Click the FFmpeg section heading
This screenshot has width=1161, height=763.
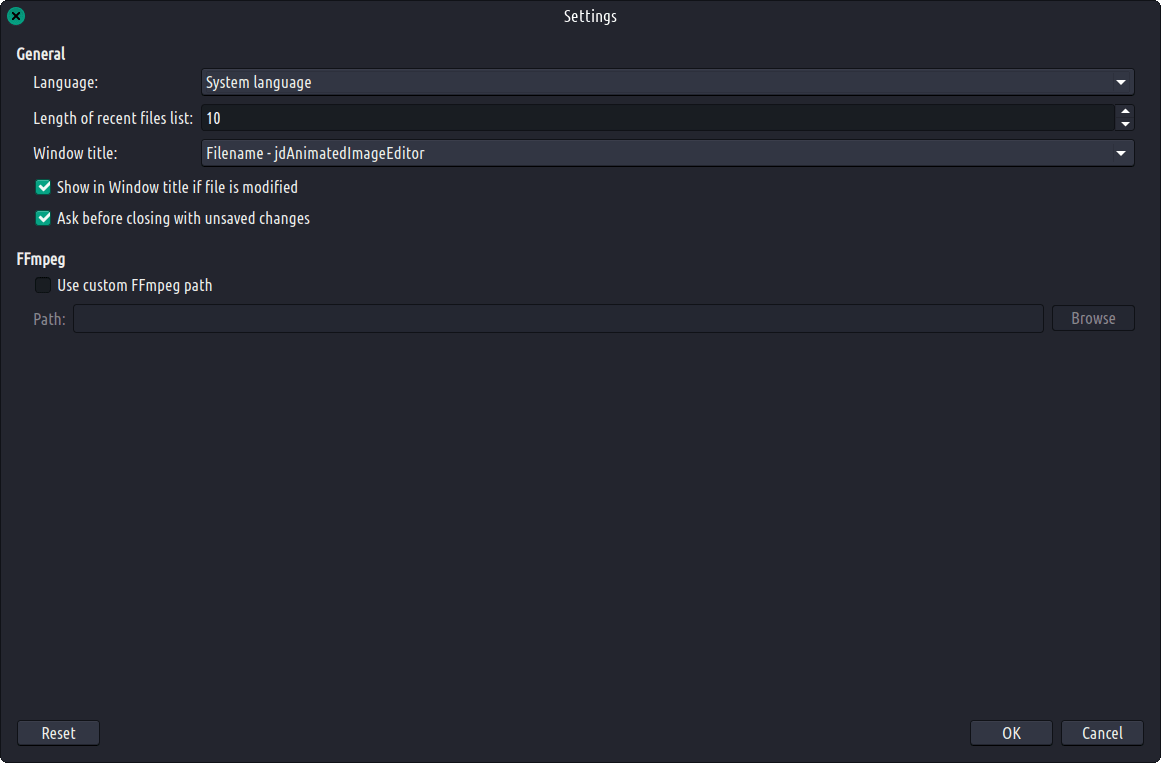click(41, 259)
